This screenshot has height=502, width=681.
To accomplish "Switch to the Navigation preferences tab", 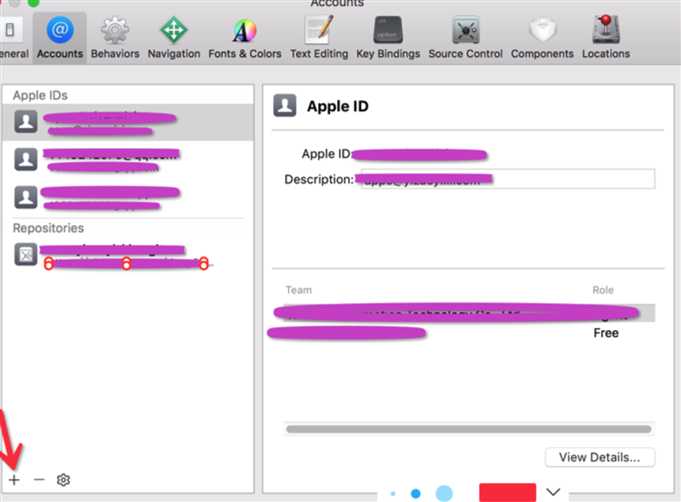I will click(174, 38).
